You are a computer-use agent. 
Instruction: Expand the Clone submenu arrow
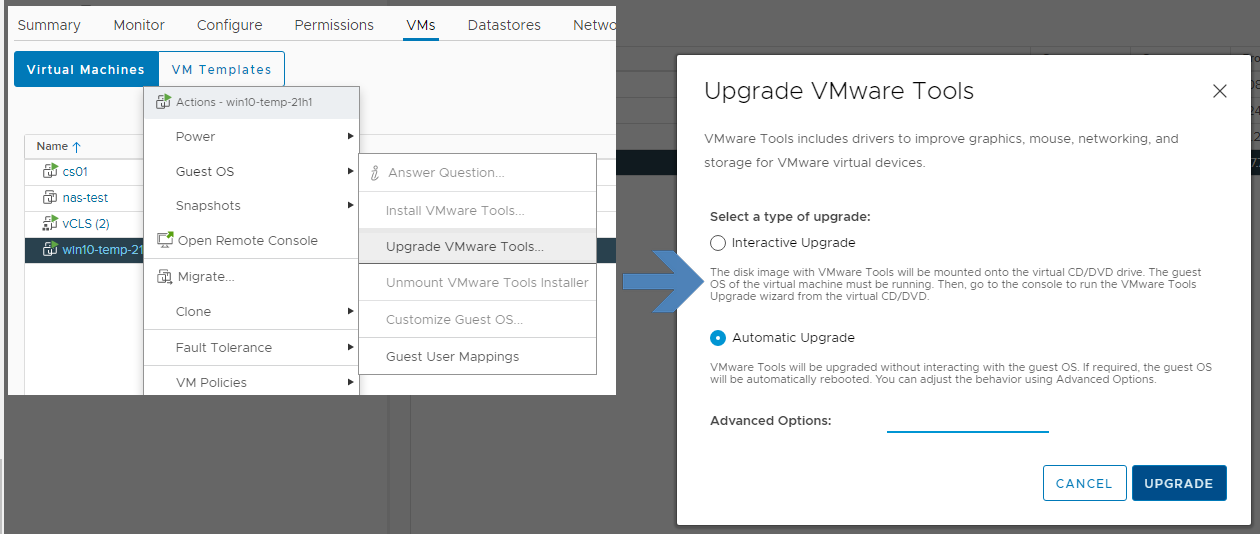350,311
